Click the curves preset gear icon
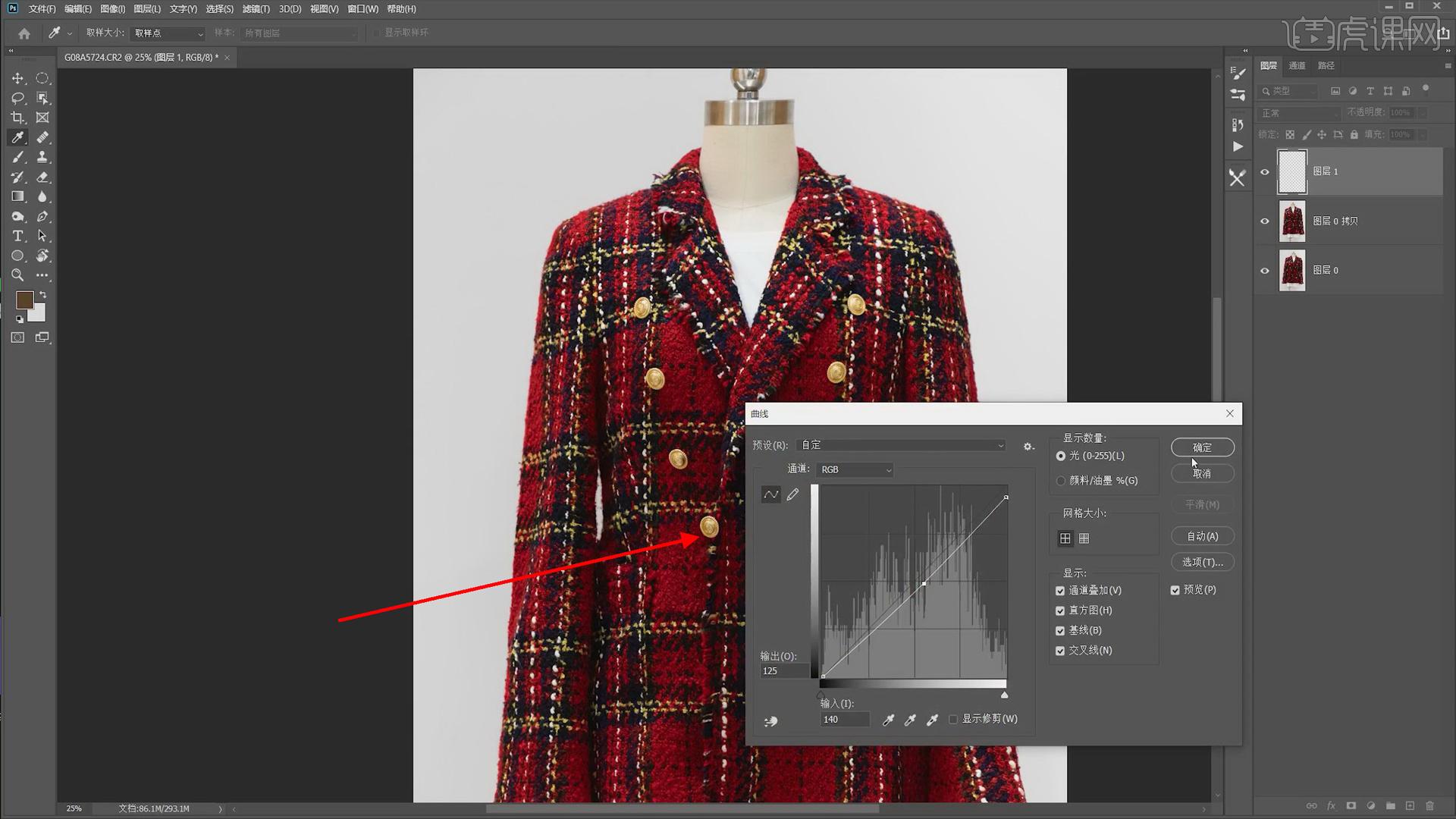This screenshot has height=819, width=1456. pos(1028,447)
